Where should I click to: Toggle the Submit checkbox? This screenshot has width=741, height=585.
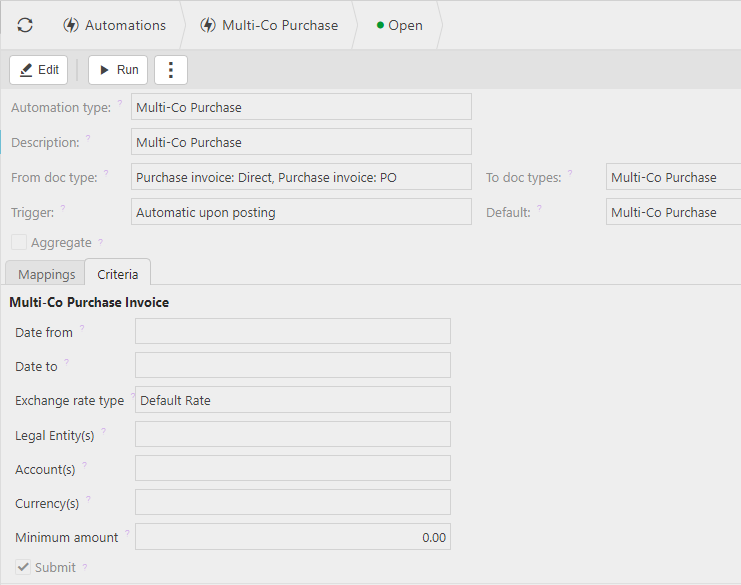[23, 567]
